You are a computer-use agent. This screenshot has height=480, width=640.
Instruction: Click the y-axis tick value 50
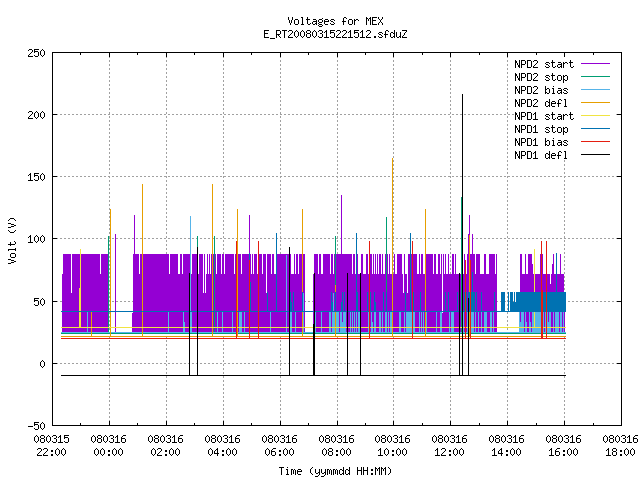39,302
